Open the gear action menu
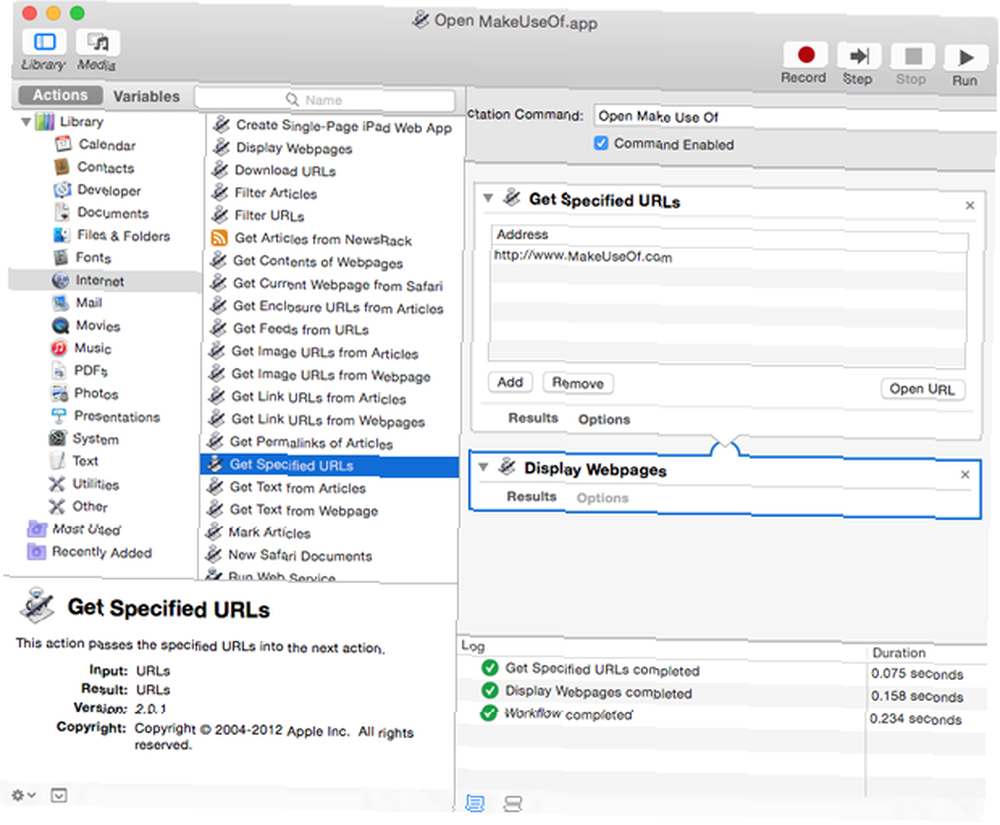 click(x=23, y=795)
